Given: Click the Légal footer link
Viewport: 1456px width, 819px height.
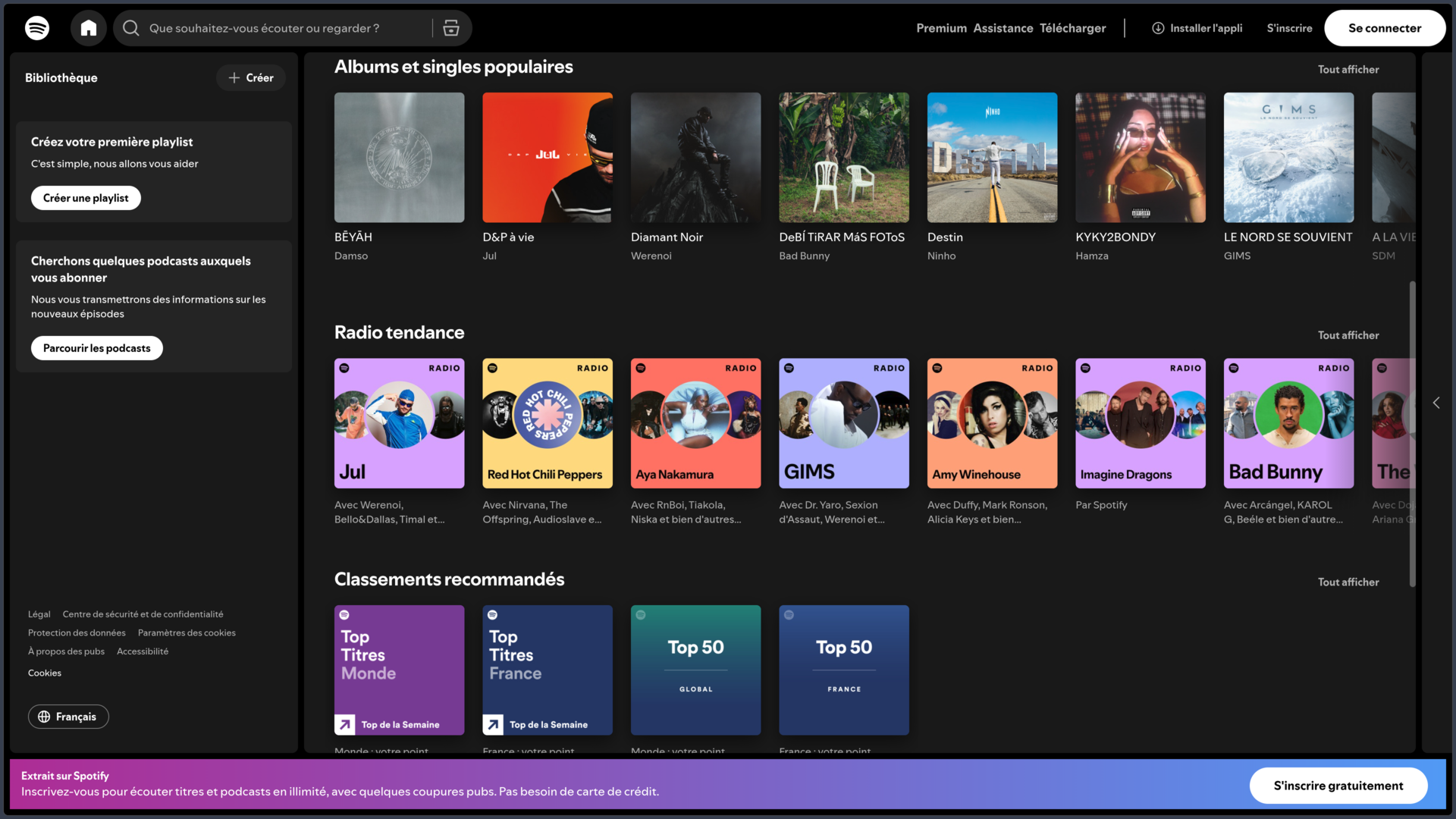Looking at the screenshot, I should [39, 614].
